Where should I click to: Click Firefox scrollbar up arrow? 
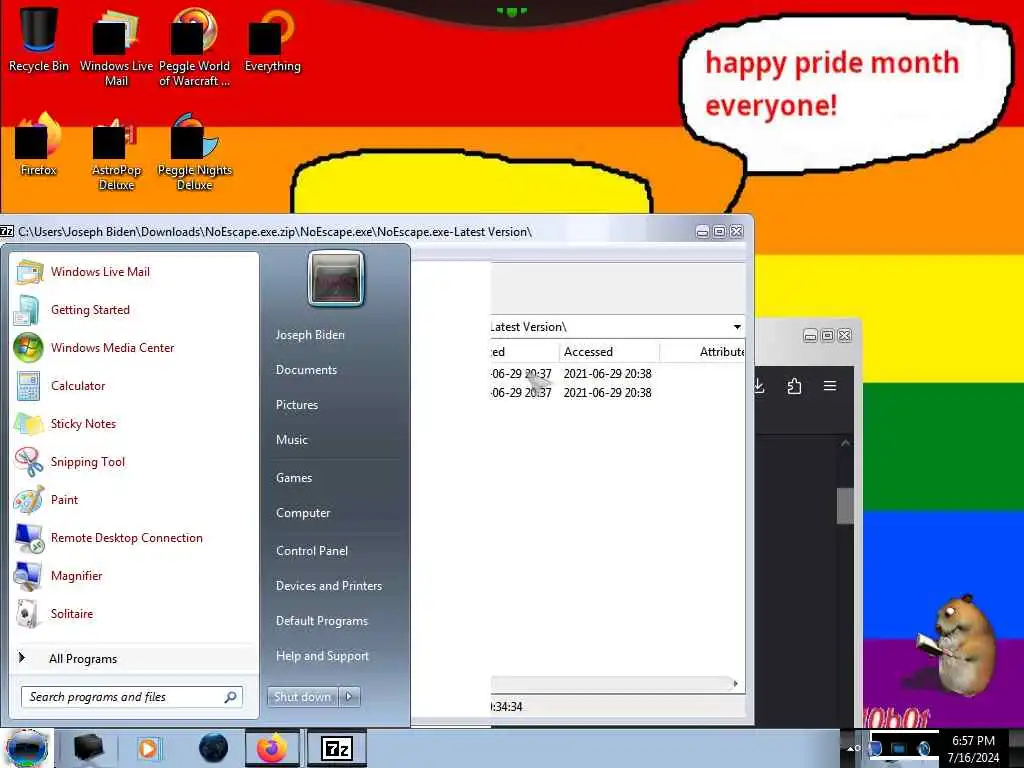click(x=845, y=443)
